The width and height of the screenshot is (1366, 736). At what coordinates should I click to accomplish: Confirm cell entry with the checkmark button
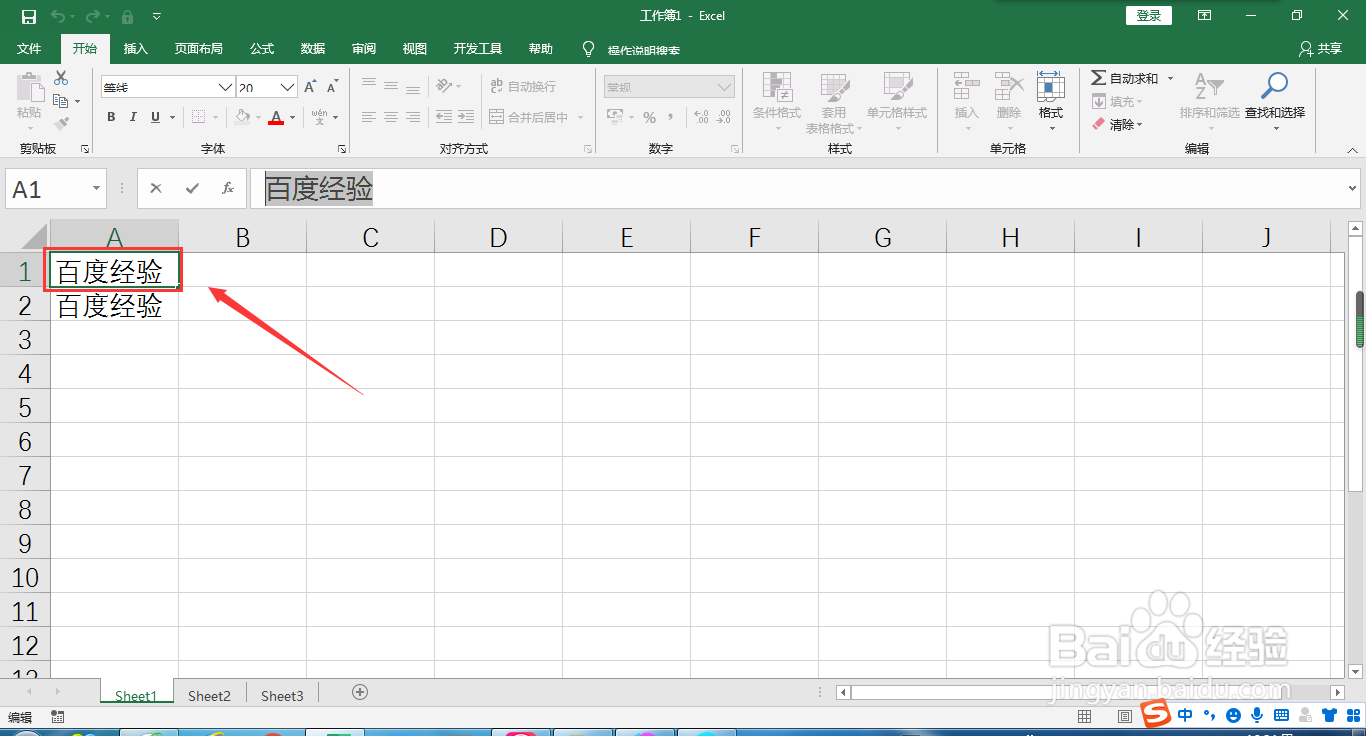point(192,188)
